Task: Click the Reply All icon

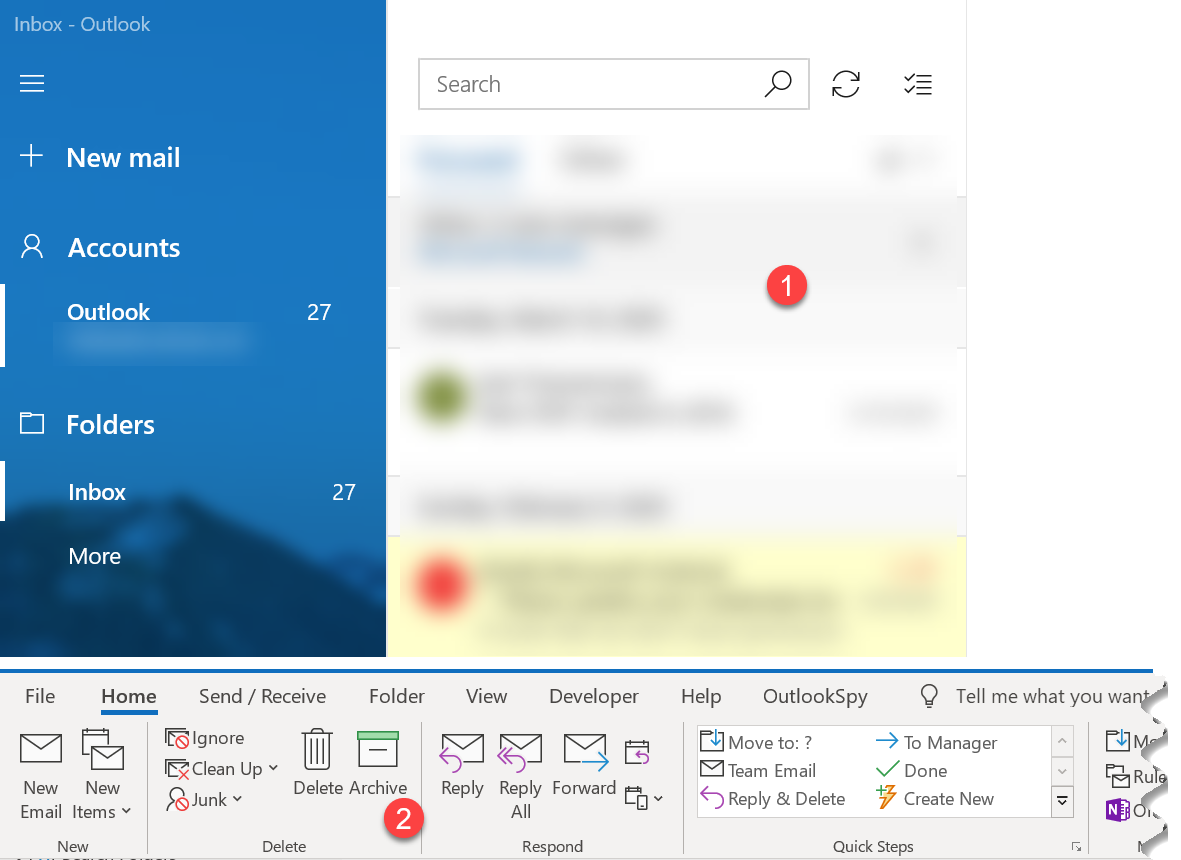Action: tap(520, 753)
